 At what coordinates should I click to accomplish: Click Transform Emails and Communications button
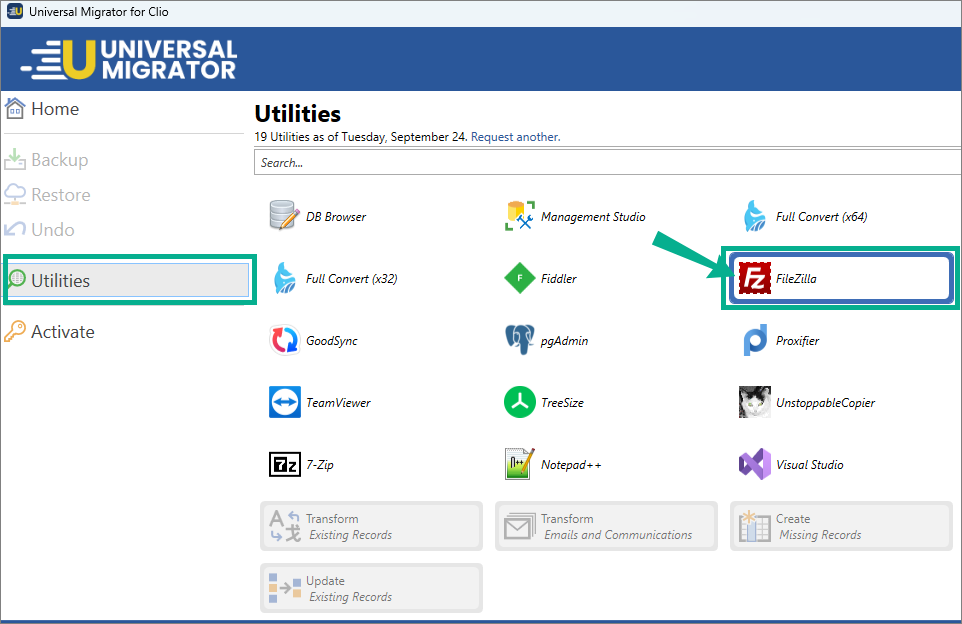606,526
